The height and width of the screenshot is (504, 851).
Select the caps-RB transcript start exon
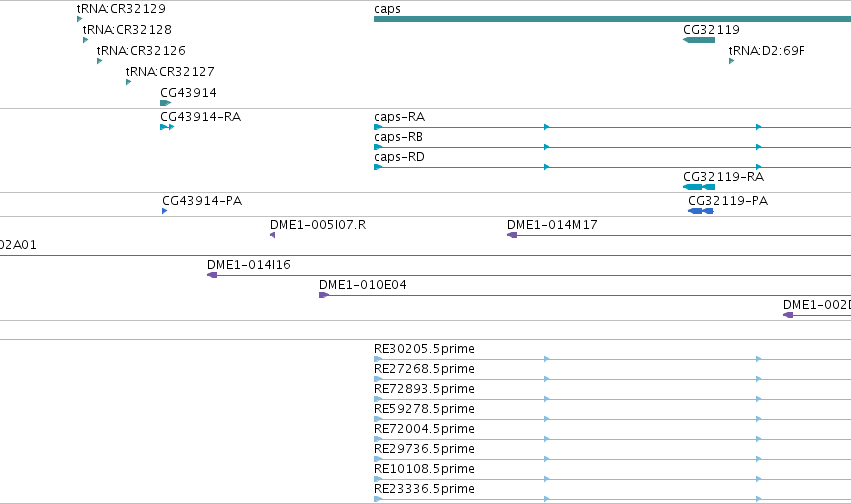click(378, 147)
